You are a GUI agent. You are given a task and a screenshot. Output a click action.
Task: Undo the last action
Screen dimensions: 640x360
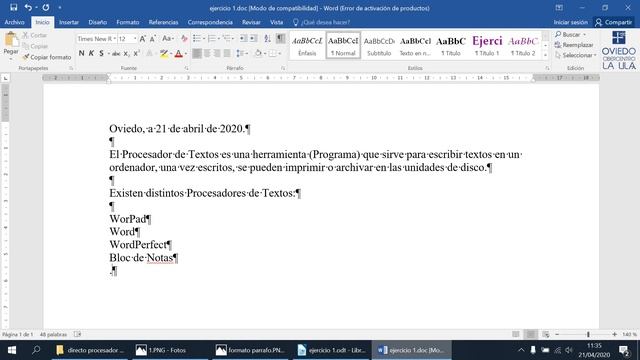click(28, 7)
